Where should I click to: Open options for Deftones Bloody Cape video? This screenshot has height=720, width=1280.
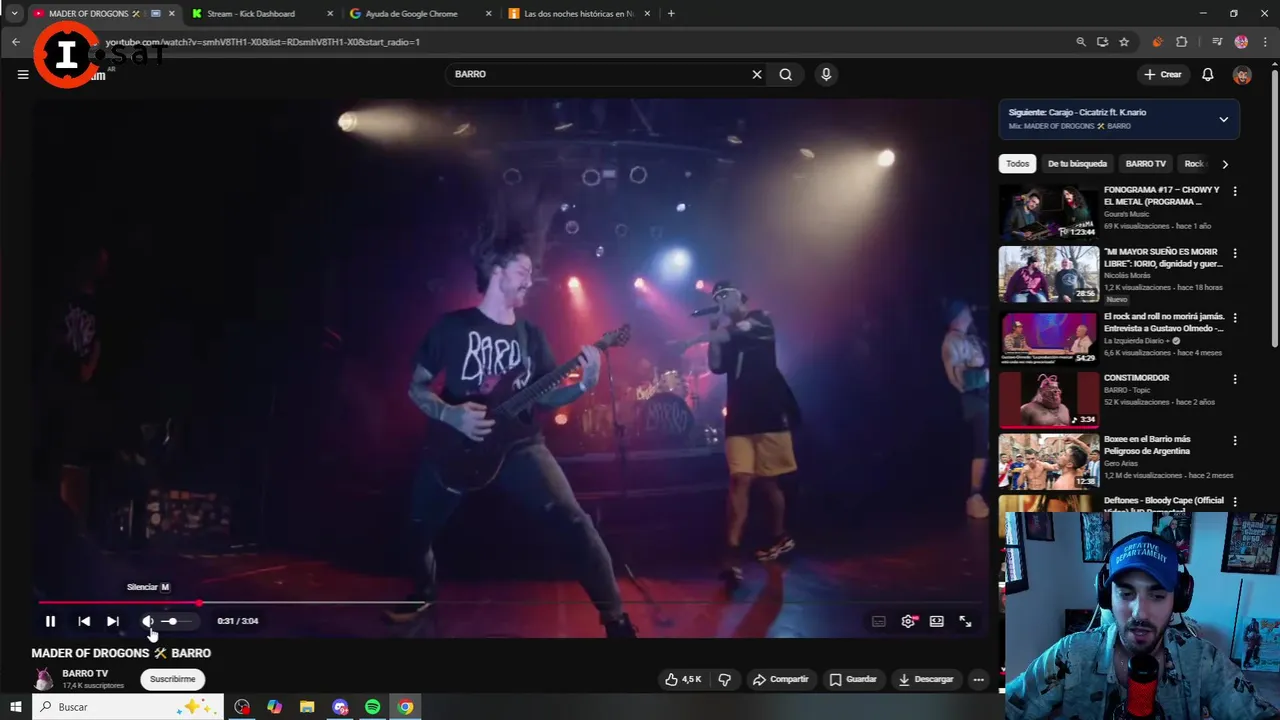tap(1235, 502)
